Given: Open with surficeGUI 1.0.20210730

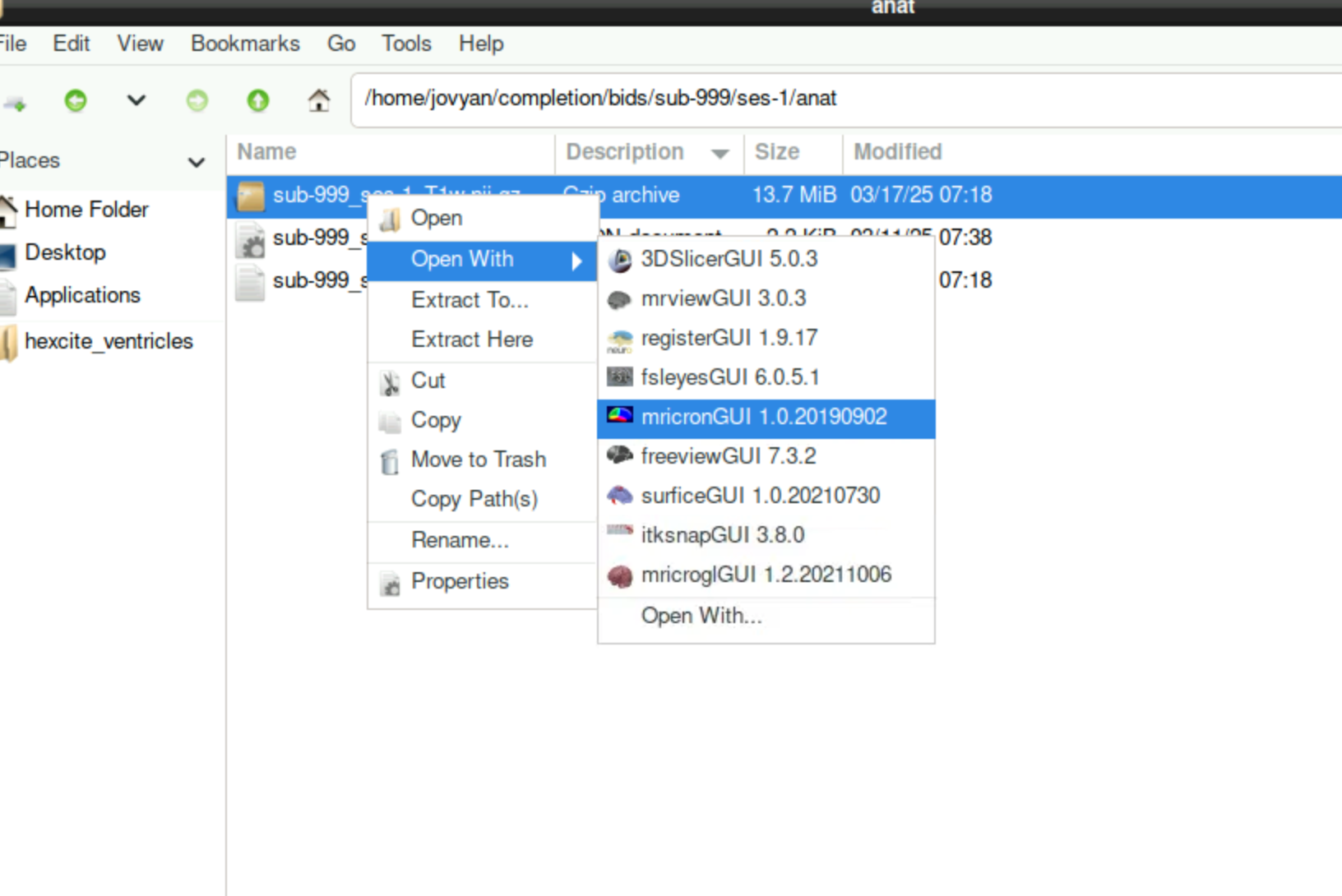Looking at the screenshot, I should point(766,496).
